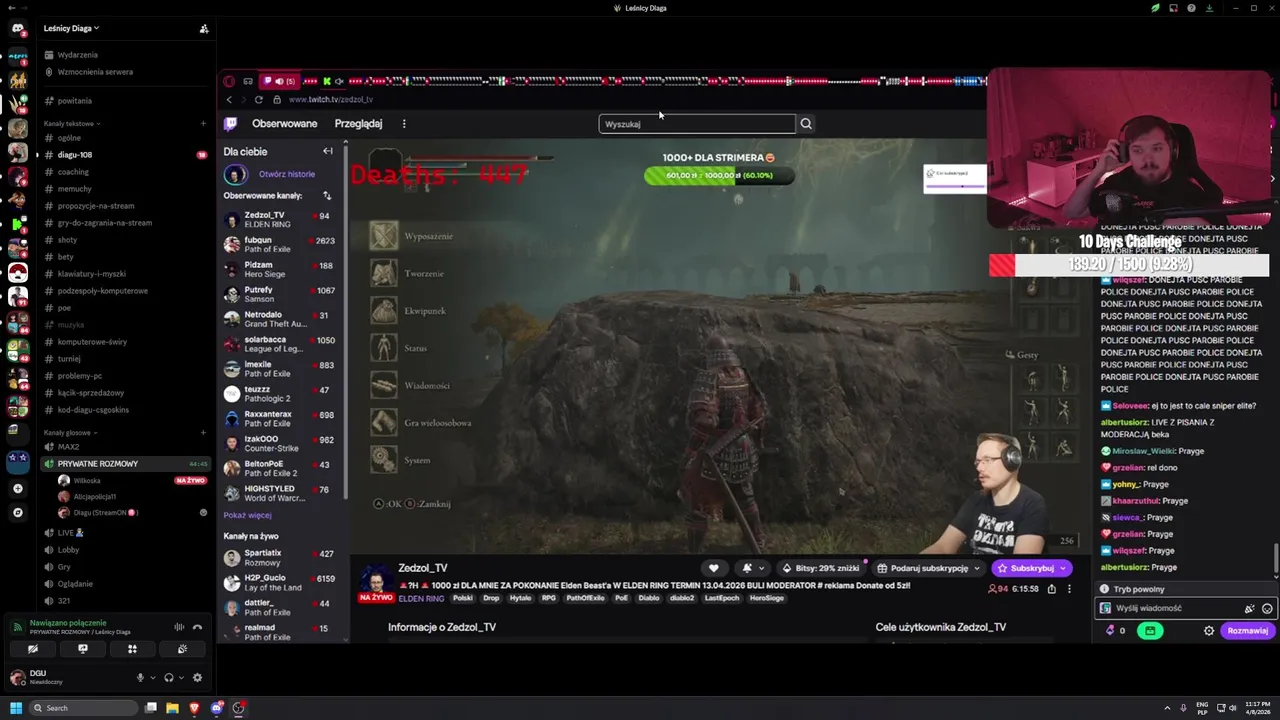Viewport: 1280px width, 720px height.
Task: Open the noise suppression waveform icon
Action: (x=179, y=627)
